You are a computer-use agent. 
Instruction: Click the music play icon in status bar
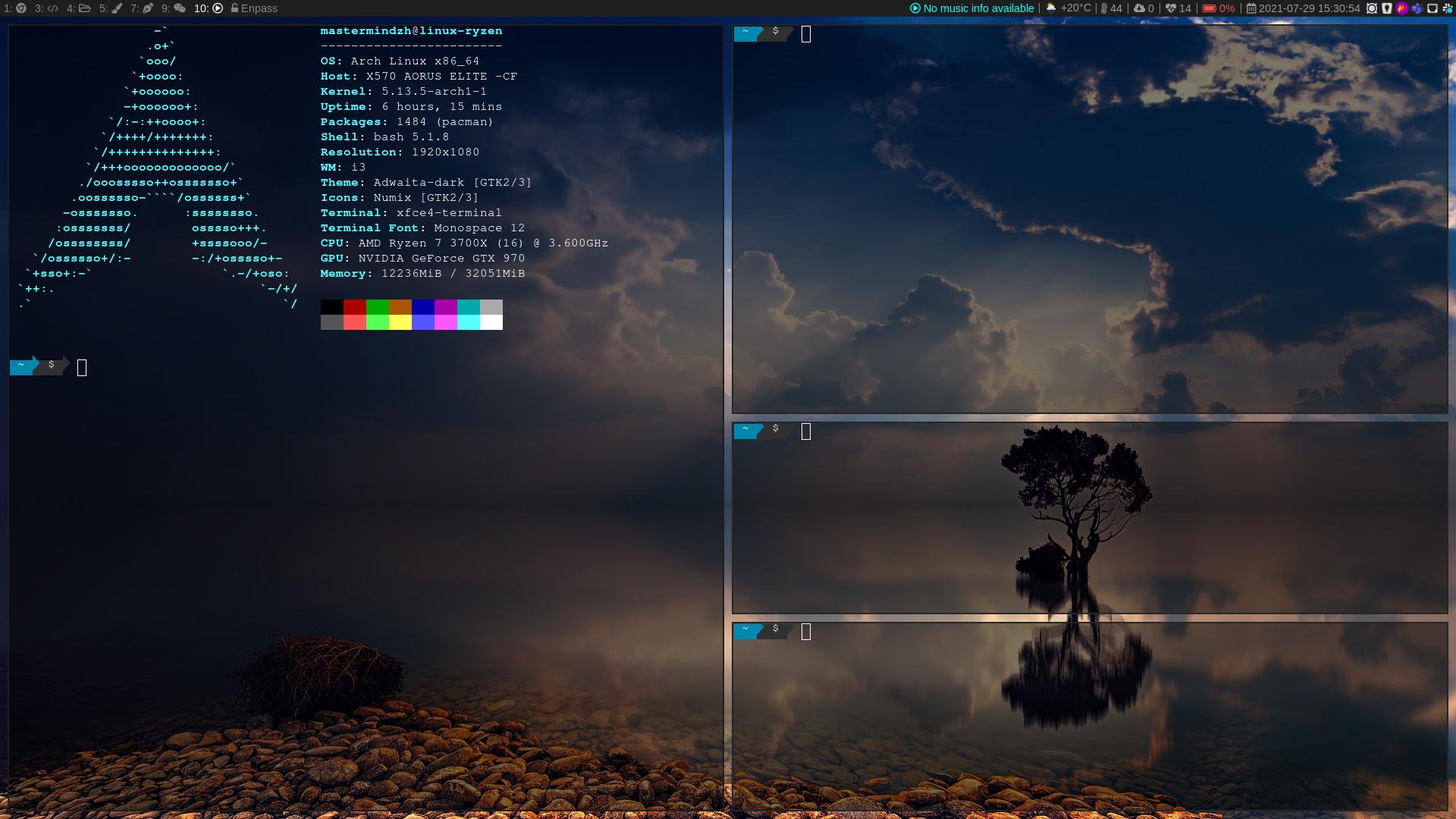(915, 8)
